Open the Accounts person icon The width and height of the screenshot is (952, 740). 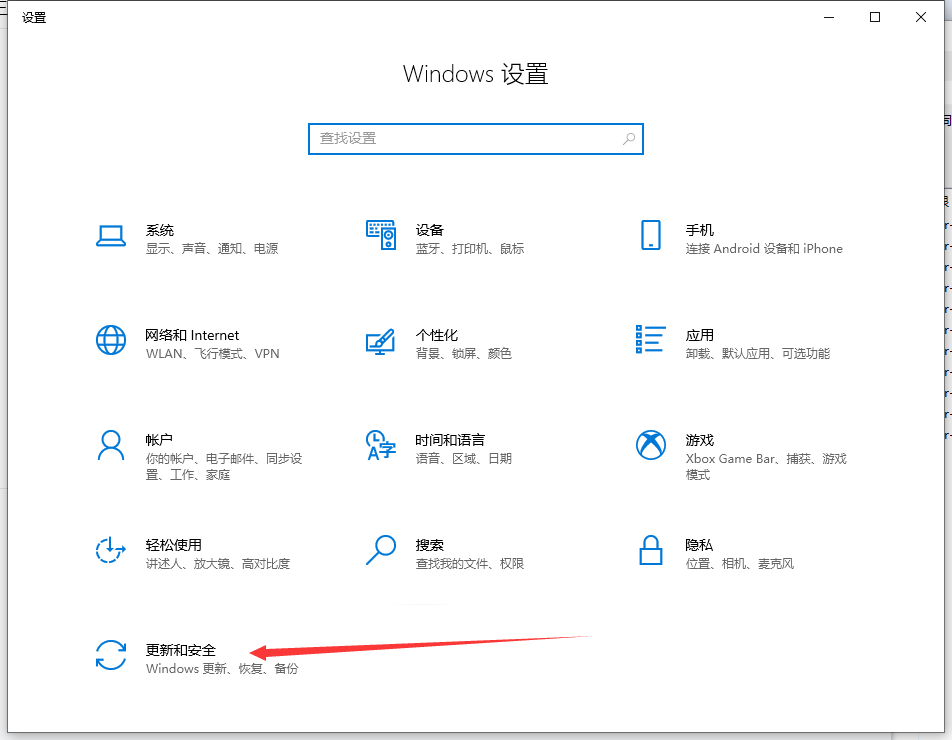pyautogui.click(x=111, y=446)
